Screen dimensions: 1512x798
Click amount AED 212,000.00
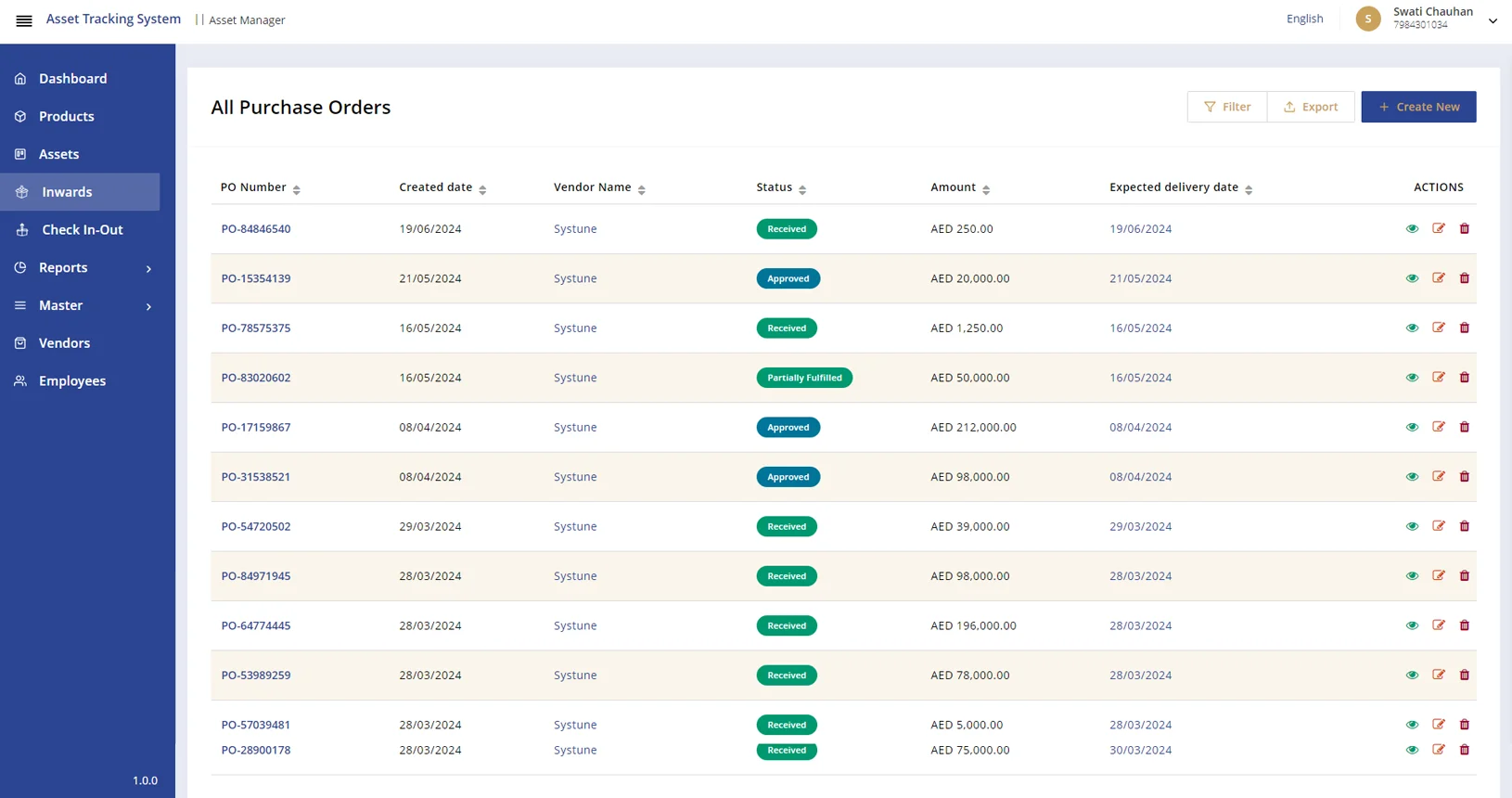(x=973, y=428)
